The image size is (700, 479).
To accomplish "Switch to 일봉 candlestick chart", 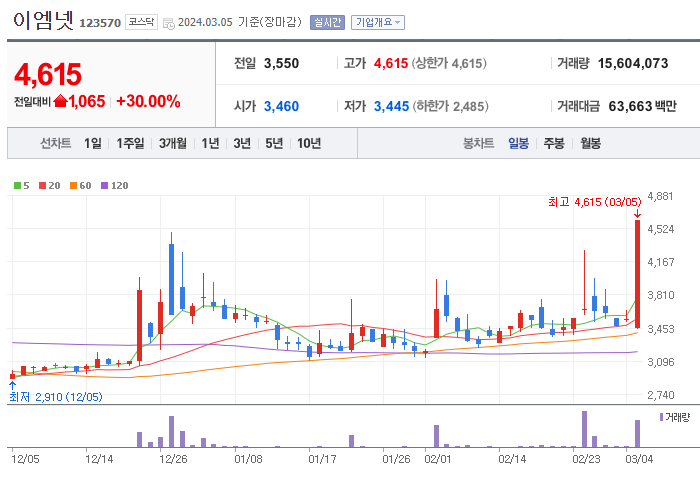I will pyautogui.click(x=518, y=143).
